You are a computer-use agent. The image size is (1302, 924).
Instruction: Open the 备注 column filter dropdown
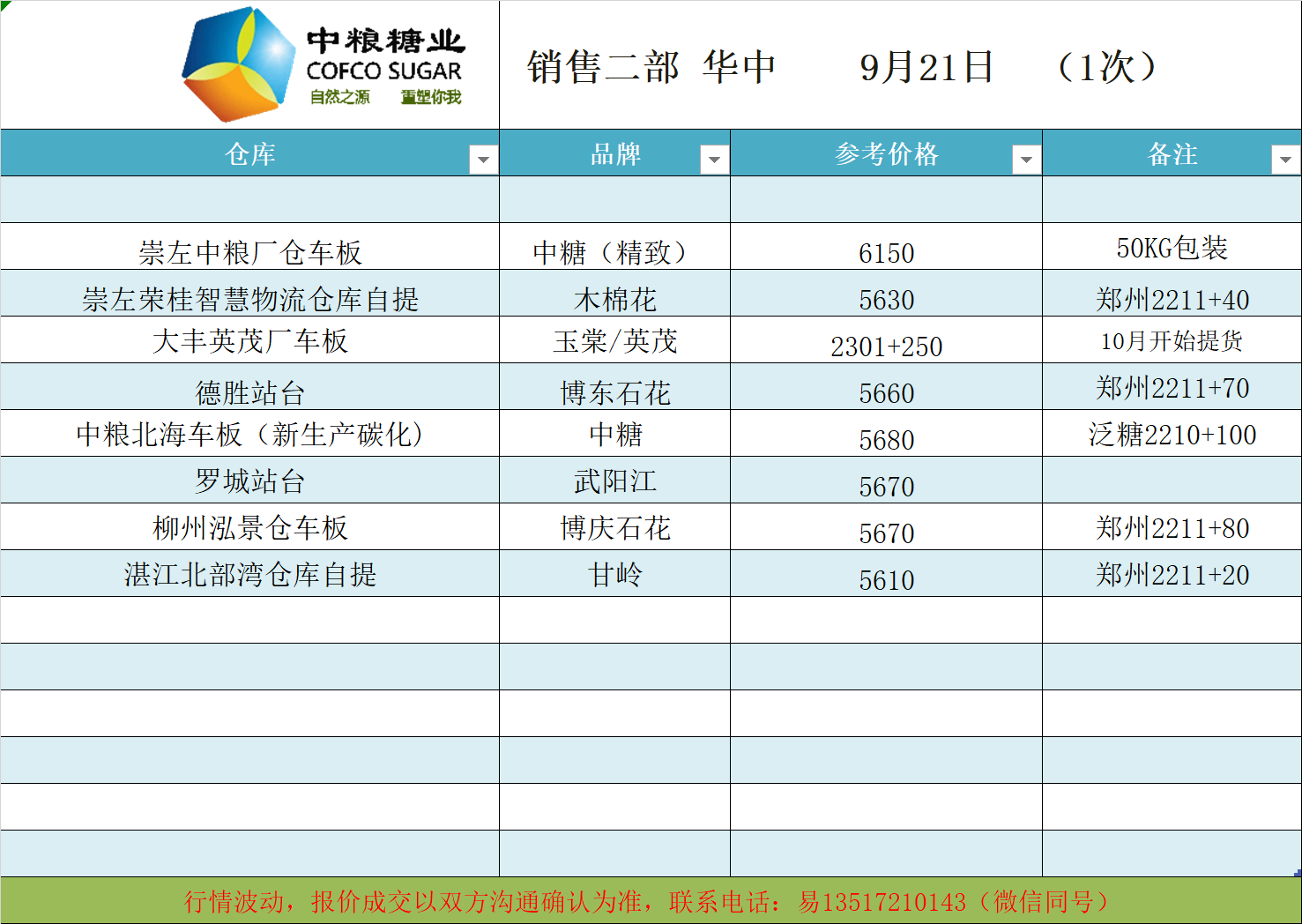point(1284,160)
